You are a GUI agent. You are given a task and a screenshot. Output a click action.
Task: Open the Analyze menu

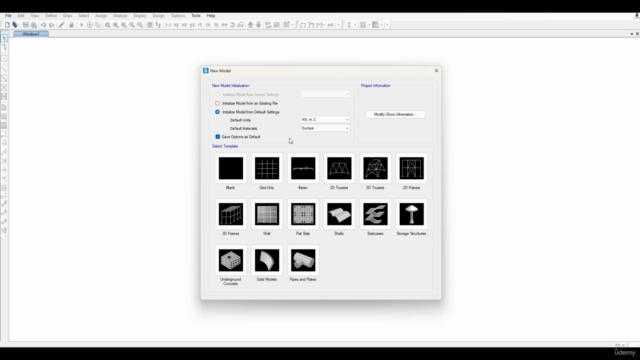pyautogui.click(x=120, y=16)
